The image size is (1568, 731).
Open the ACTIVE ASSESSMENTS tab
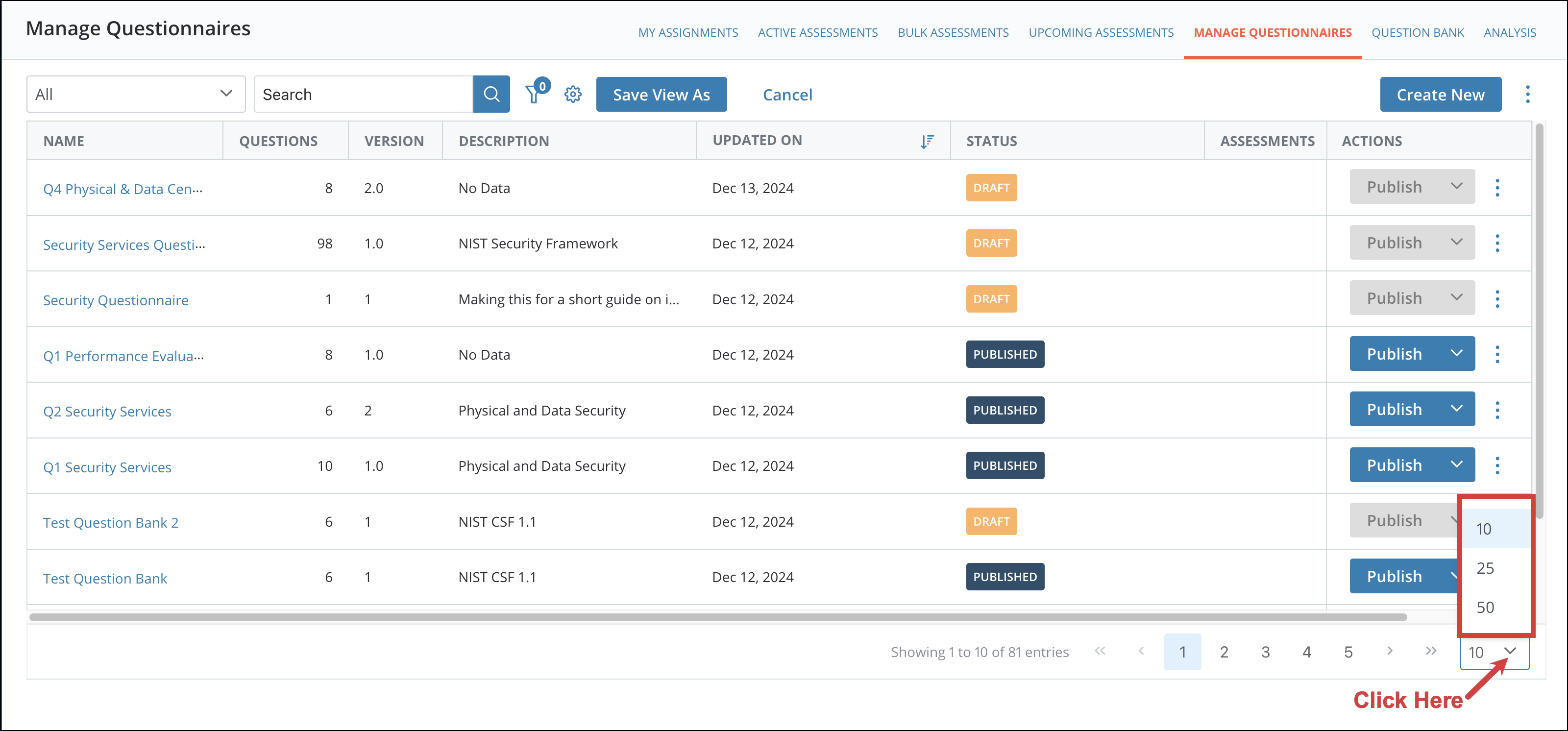click(x=817, y=32)
